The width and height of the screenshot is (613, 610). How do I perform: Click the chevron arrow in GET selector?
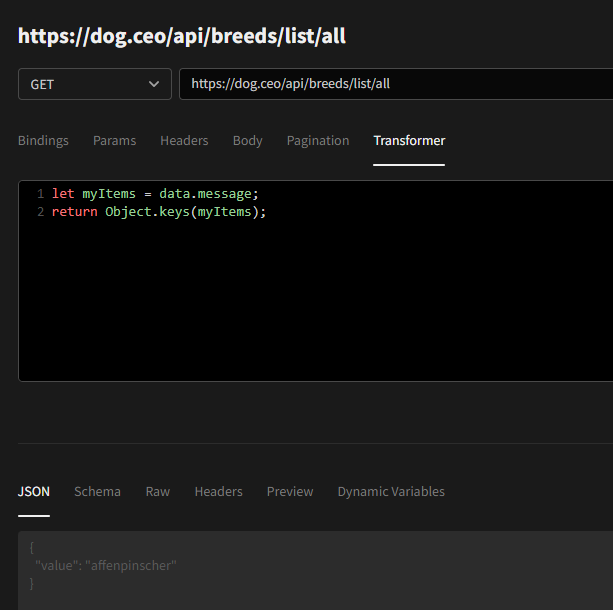pos(154,84)
